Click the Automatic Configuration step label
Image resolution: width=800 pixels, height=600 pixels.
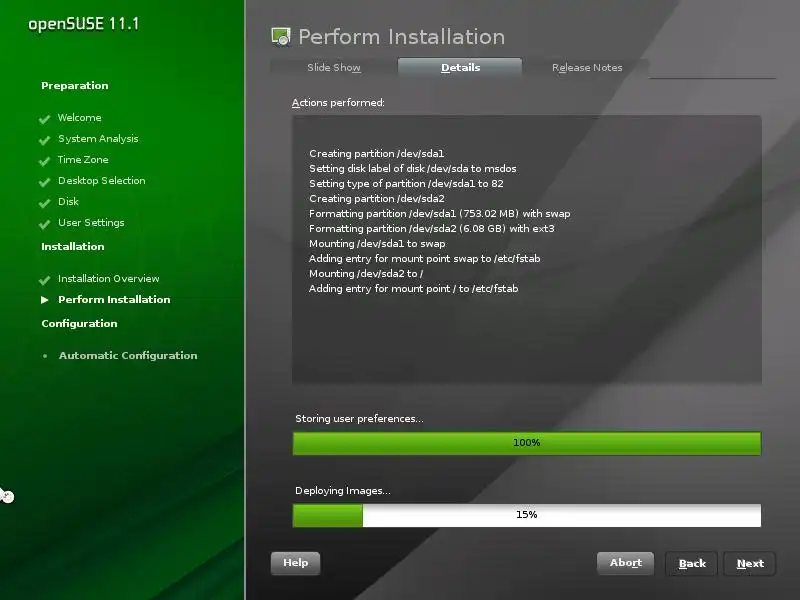click(x=128, y=356)
